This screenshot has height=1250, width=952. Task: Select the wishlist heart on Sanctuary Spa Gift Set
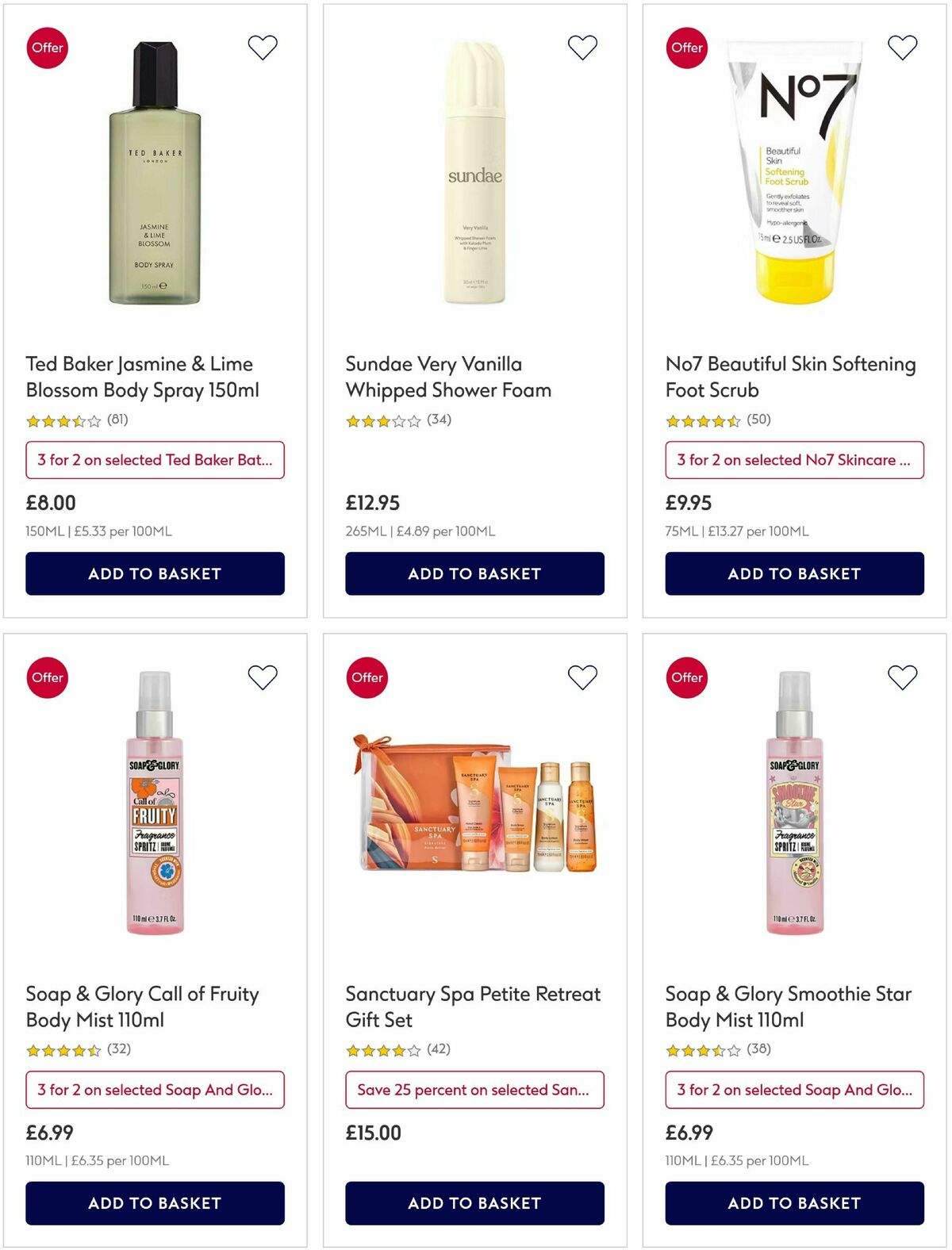(582, 677)
